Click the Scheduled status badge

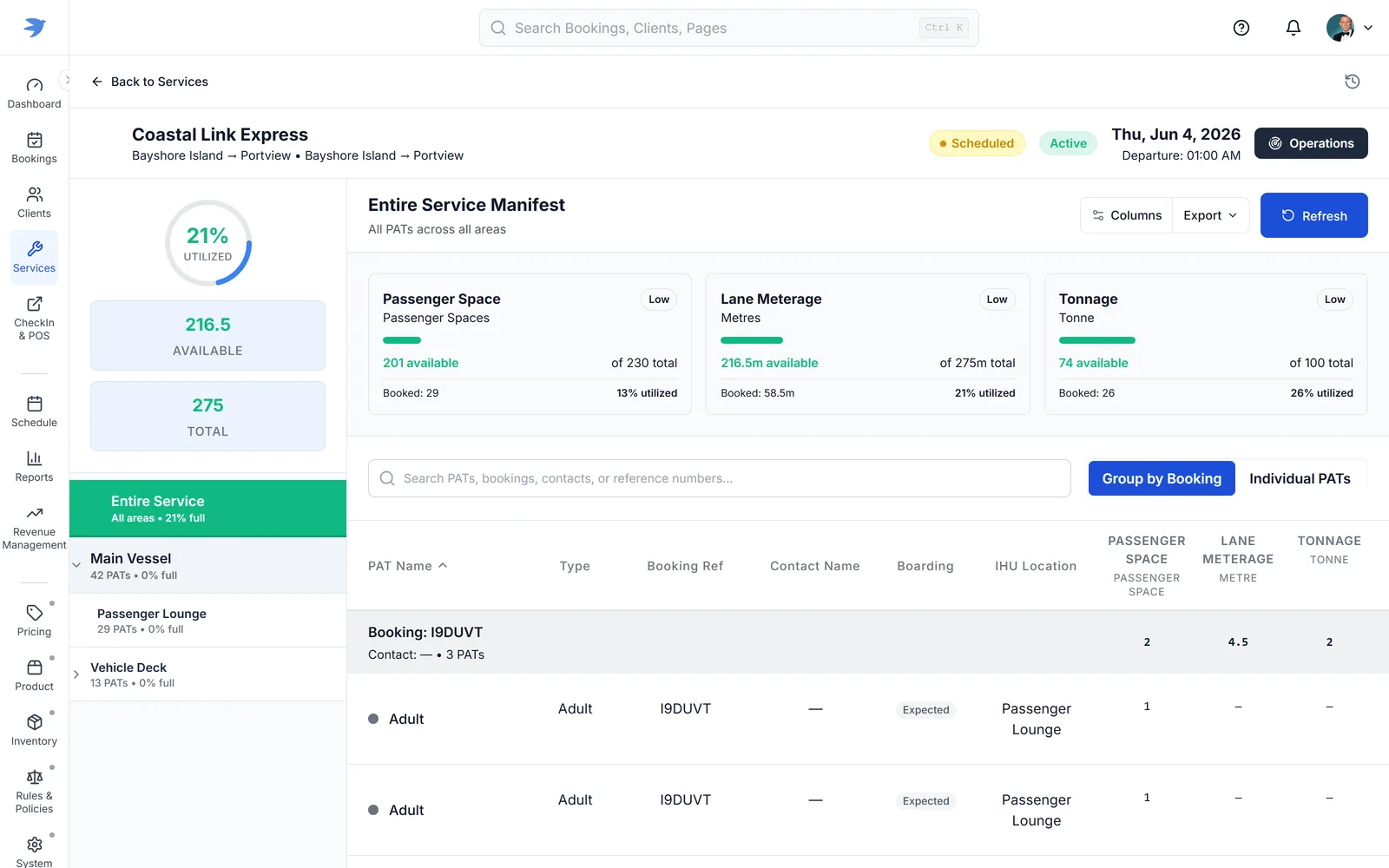[977, 143]
